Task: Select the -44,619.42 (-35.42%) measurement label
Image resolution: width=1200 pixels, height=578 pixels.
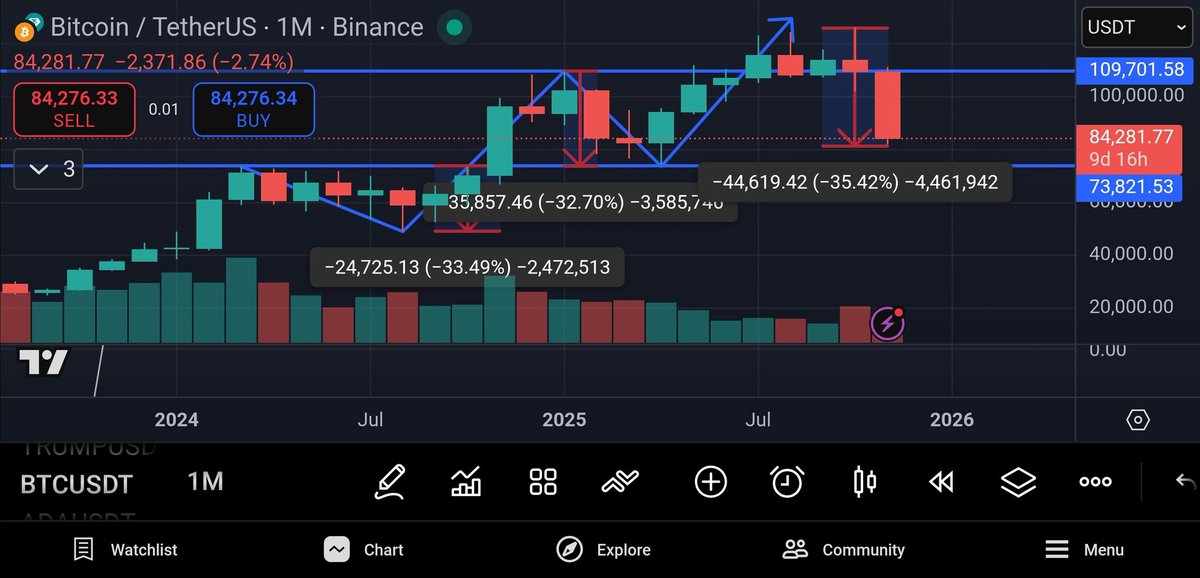Action: [854, 182]
